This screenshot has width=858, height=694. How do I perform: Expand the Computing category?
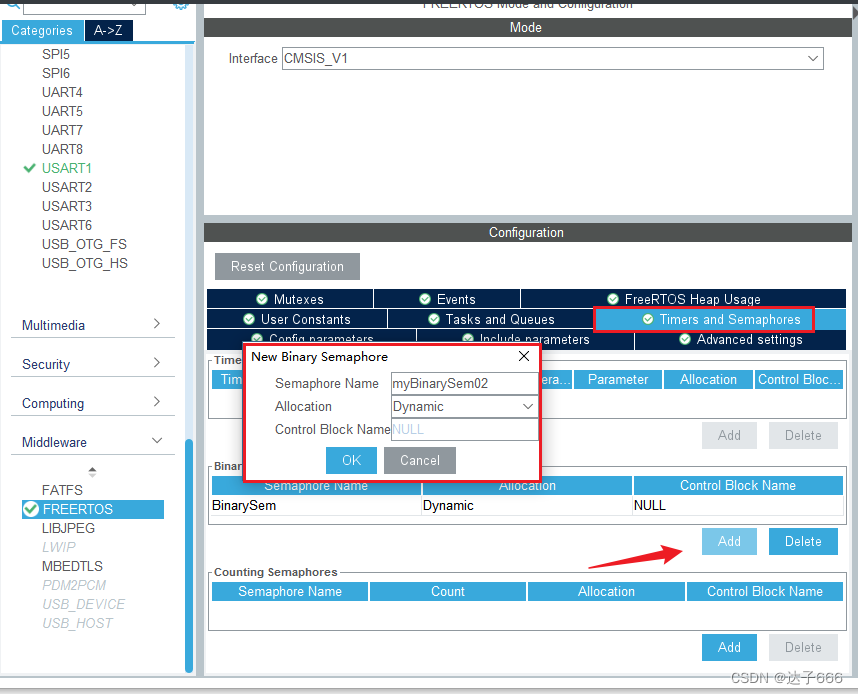coord(92,403)
